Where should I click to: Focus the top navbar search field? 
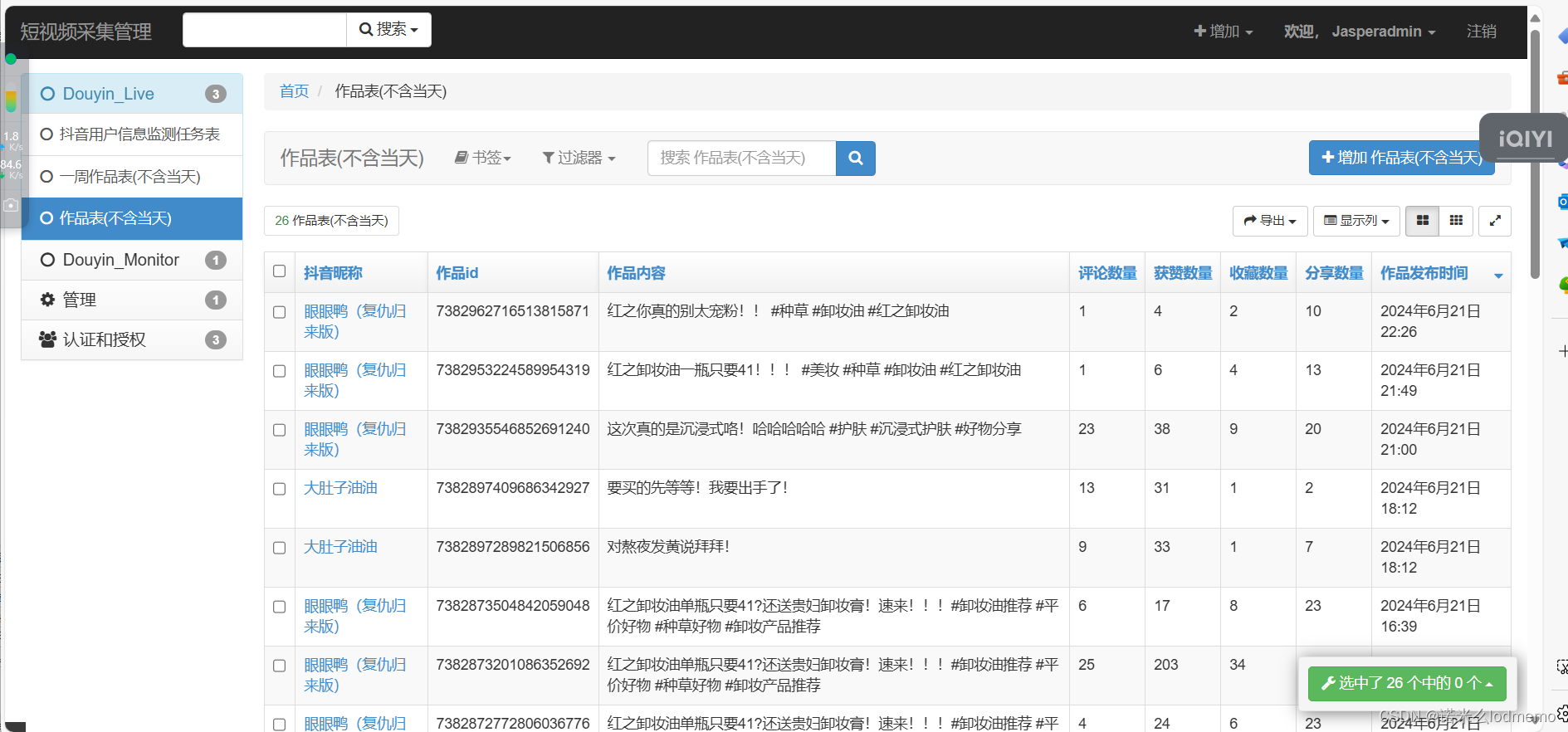pos(264,30)
